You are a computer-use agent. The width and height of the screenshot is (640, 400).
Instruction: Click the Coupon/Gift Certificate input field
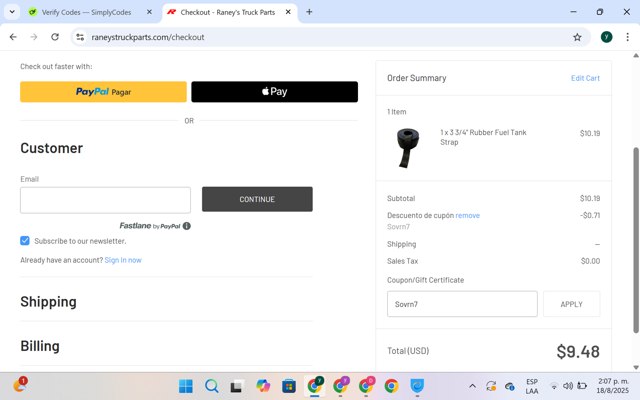(x=462, y=304)
